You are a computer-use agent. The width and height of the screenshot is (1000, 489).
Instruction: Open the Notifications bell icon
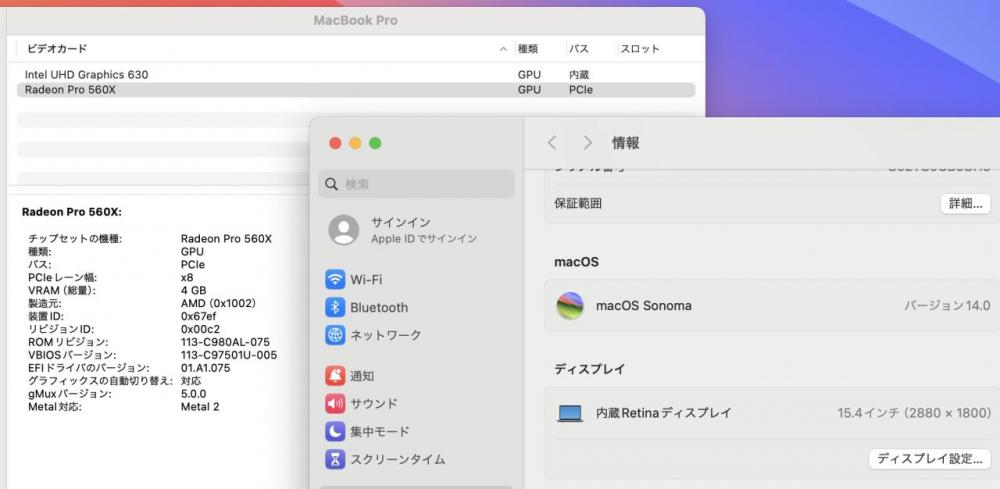(335, 376)
